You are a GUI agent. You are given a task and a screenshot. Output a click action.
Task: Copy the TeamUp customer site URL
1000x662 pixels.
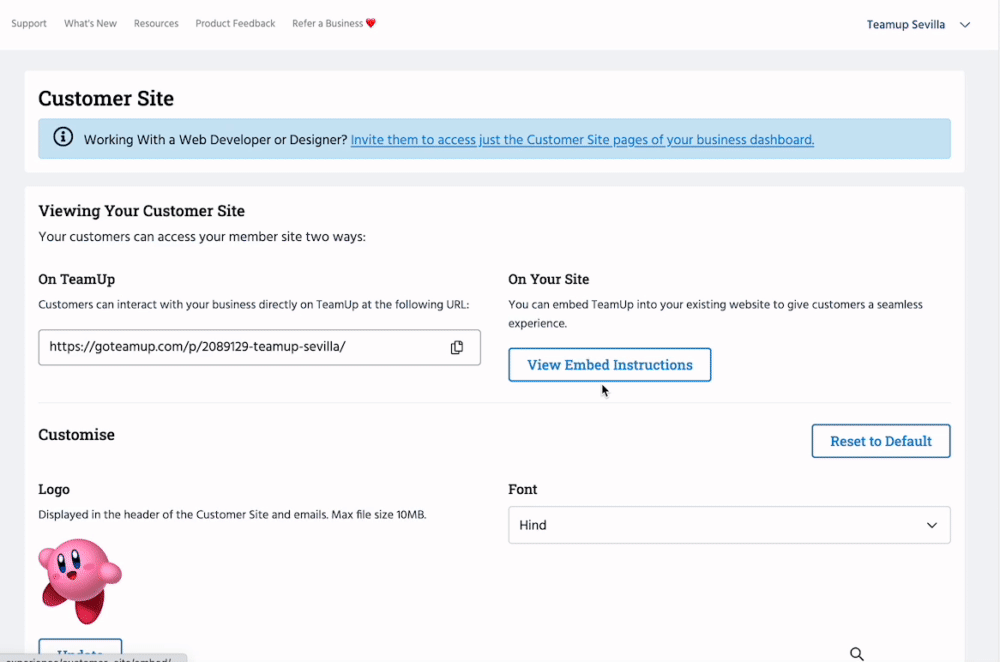[457, 347]
